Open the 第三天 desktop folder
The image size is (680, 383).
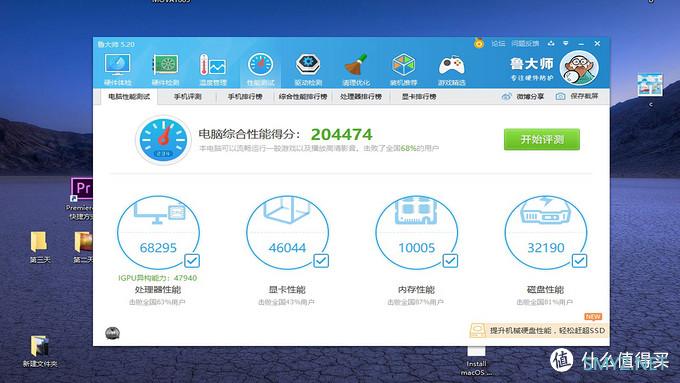[39, 246]
